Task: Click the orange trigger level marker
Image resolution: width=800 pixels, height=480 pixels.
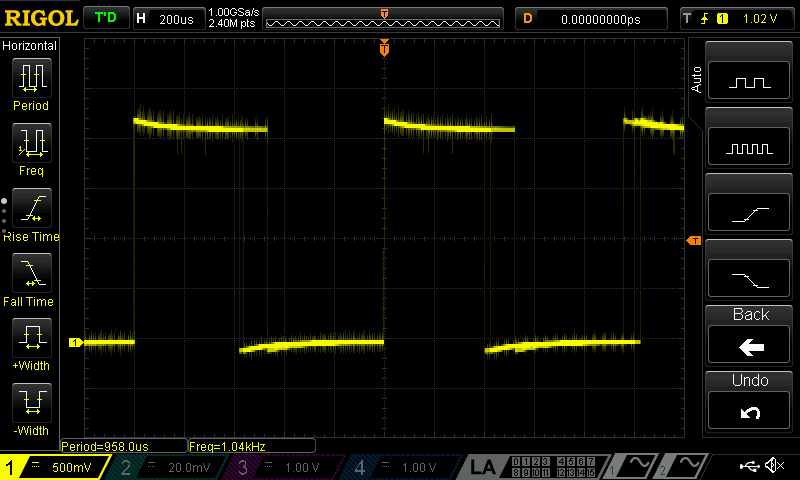Action: [x=692, y=241]
